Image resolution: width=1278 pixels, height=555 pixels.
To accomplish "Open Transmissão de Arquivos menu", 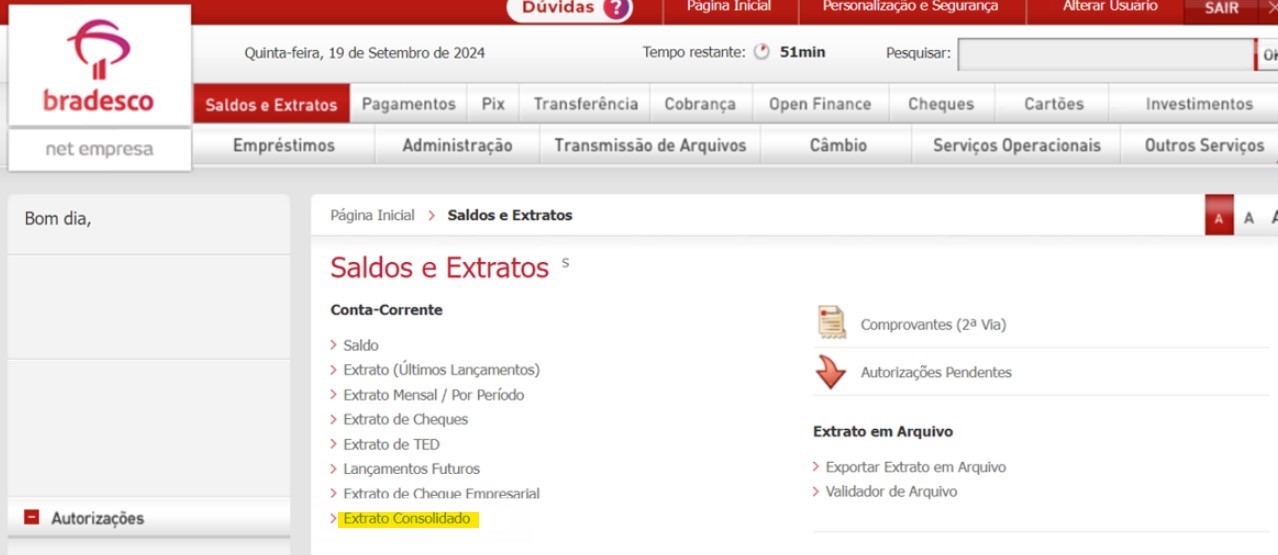I will tap(650, 145).
